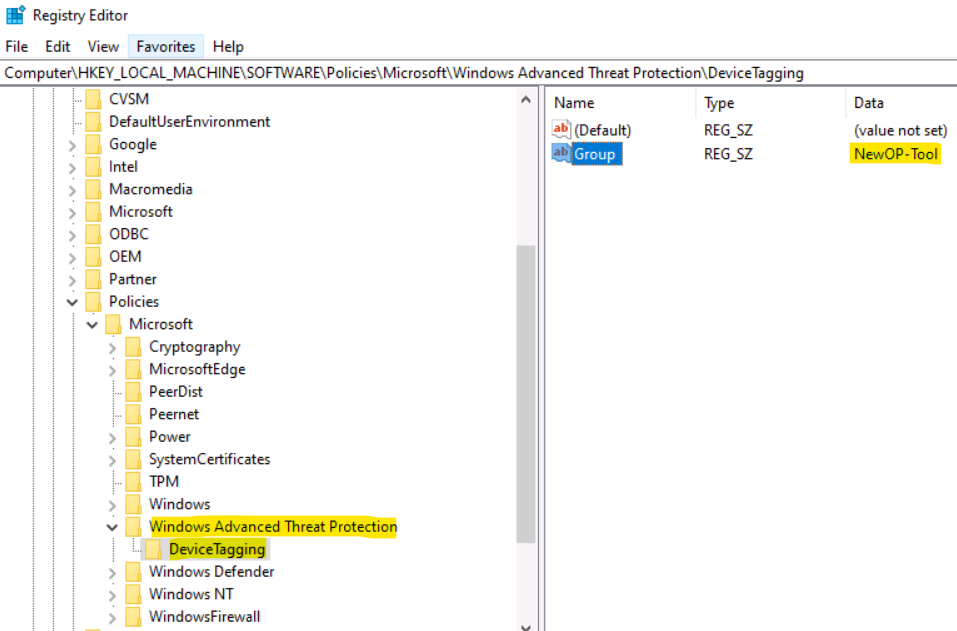957x631 pixels.
Task: Open the Edit menu
Action: [x=57, y=46]
